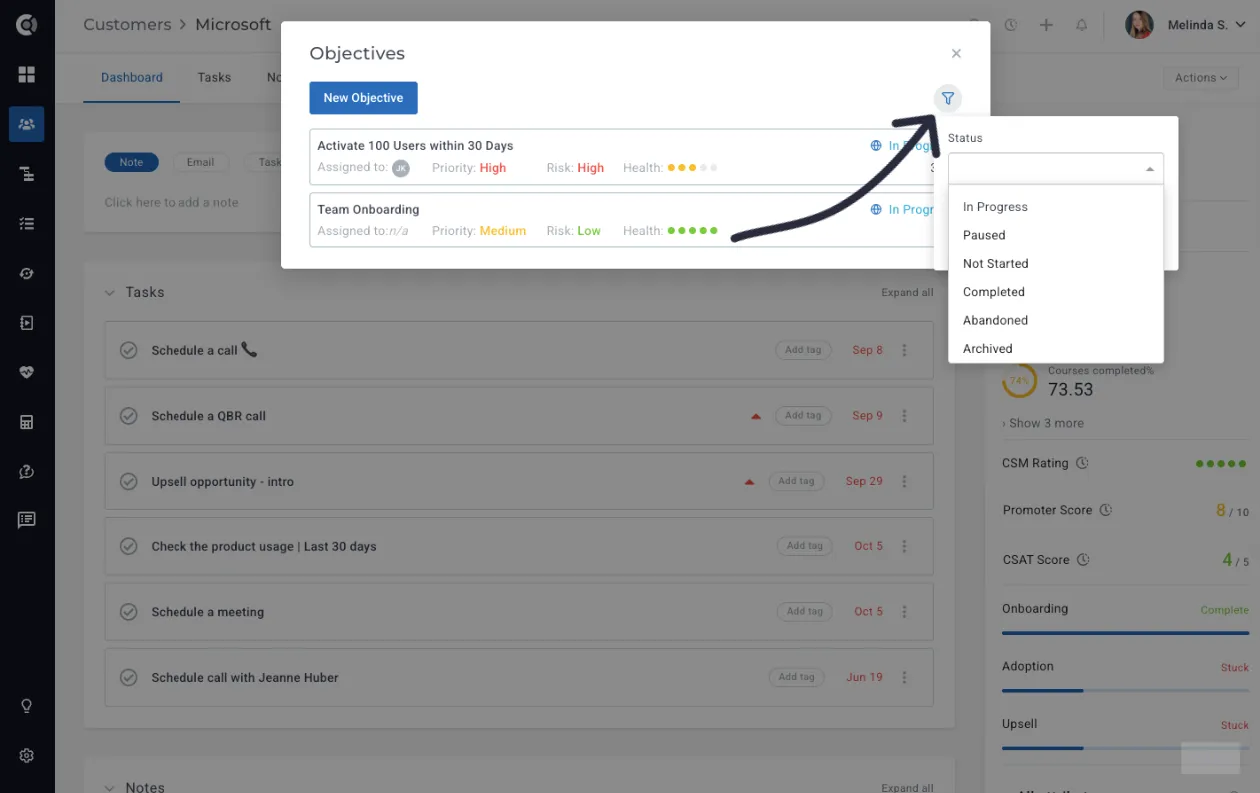Click history clock icon next to CSM Rating
Image resolution: width=1260 pixels, height=793 pixels.
pos(1082,464)
